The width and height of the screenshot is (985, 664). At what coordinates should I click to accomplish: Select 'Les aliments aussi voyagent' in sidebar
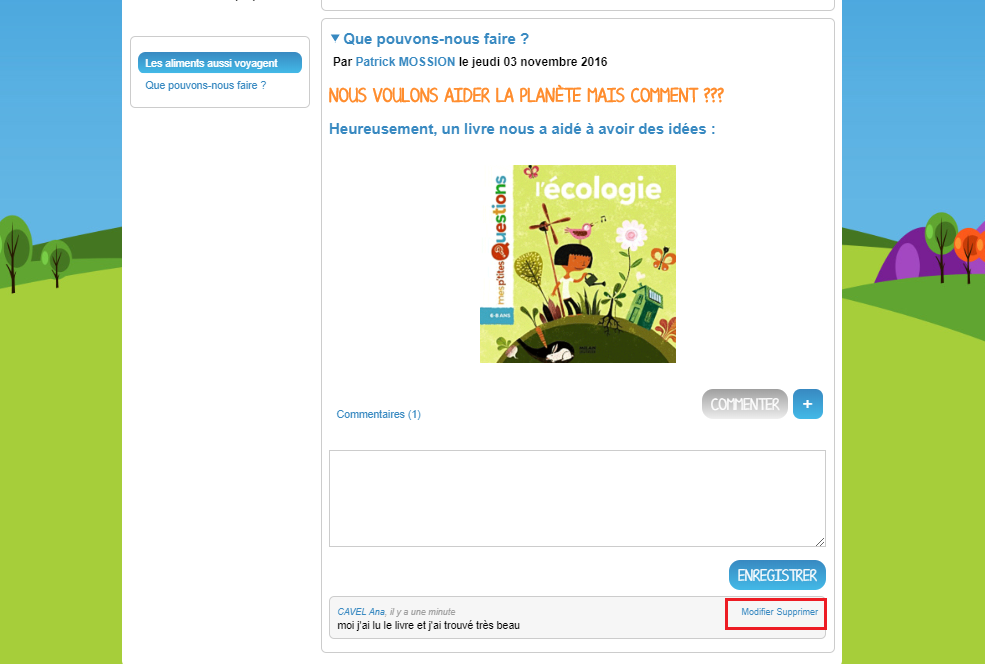click(220, 63)
